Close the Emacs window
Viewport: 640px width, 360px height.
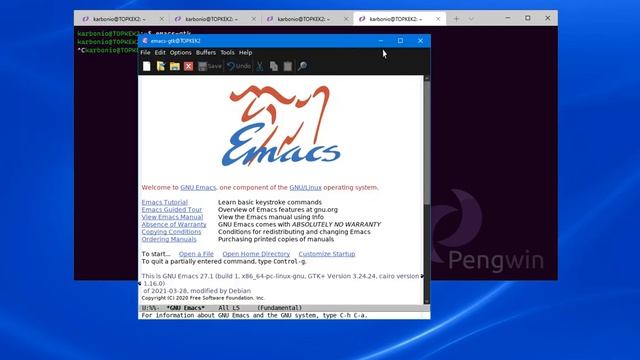click(420, 40)
